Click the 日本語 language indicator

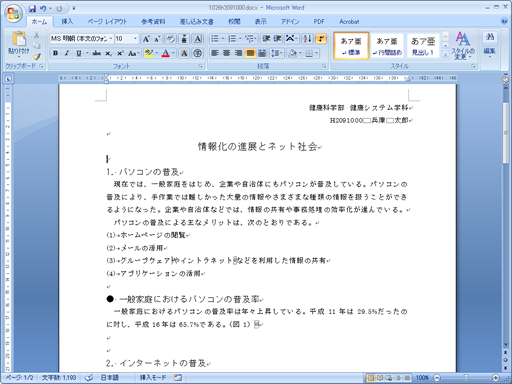point(110,378)
